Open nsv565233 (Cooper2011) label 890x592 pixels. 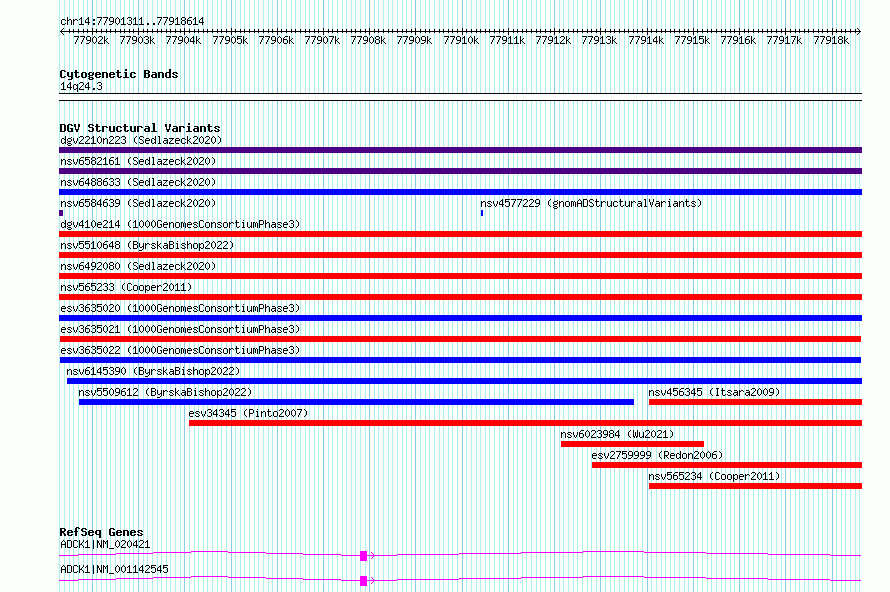(126, 287)
